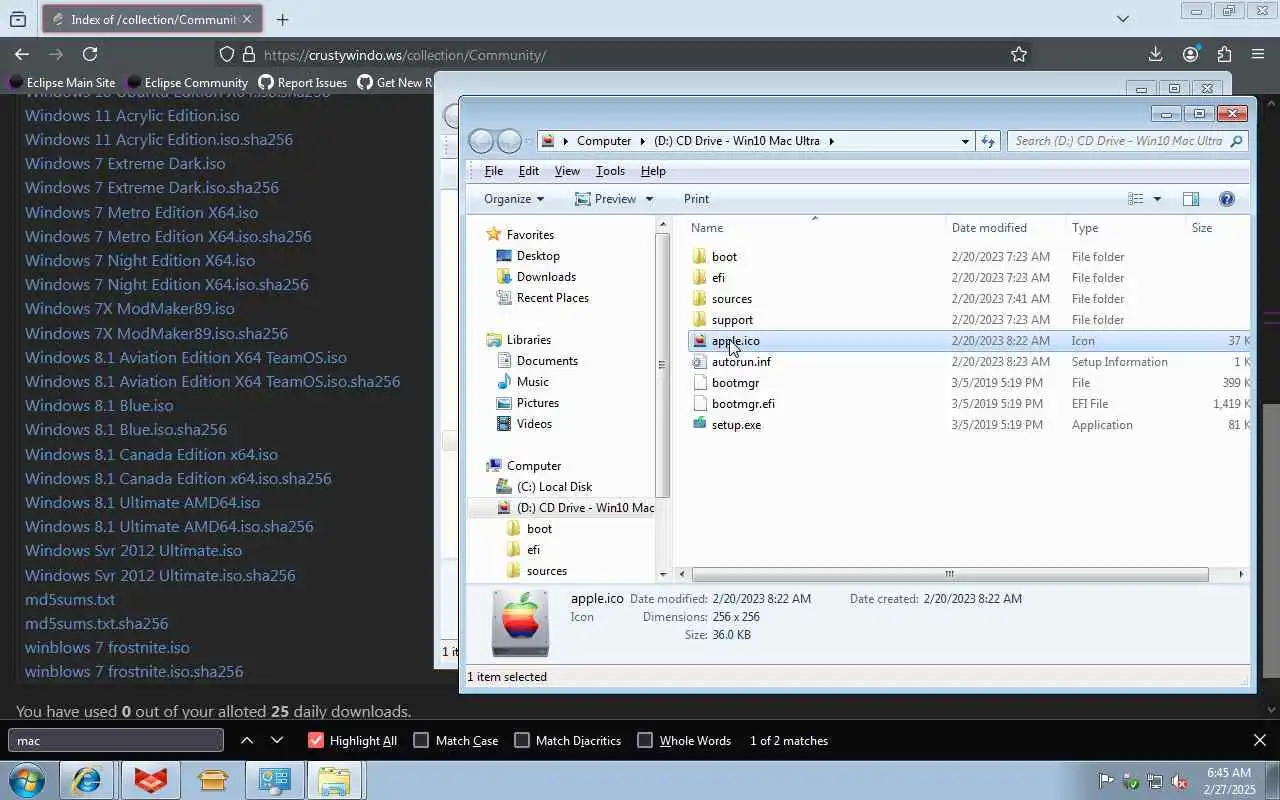Click the autorun.inf file icon
Screen dimensions: 1280x800
pyautogui.click(x=700, y=362)
